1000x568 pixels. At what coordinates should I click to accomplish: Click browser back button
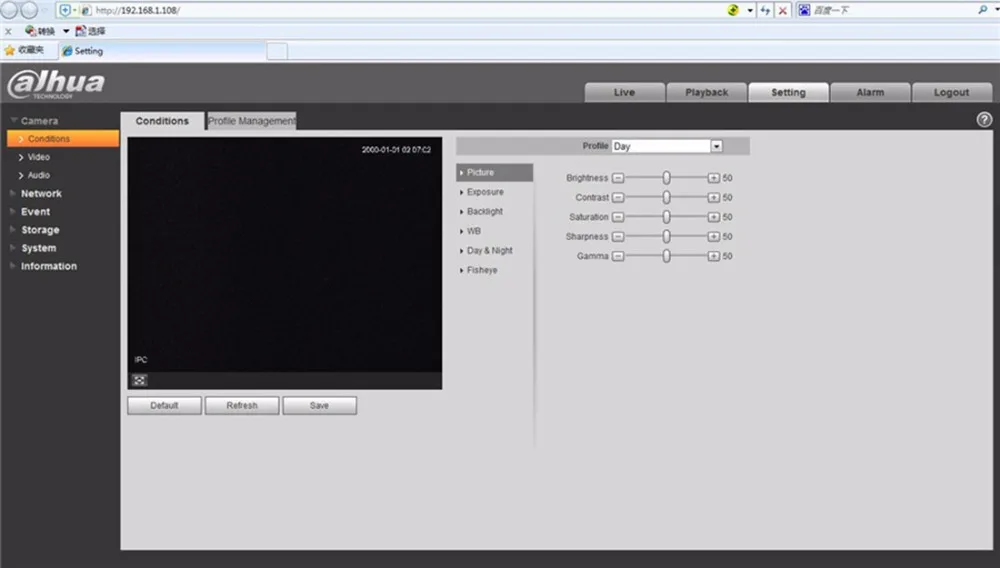coord(9,10)
